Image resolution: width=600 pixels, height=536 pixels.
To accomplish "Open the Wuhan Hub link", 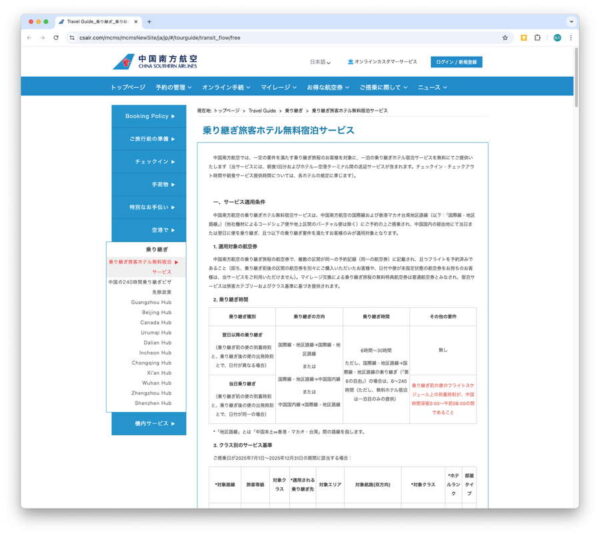I will pyautogui.click(x=157, y=383).
